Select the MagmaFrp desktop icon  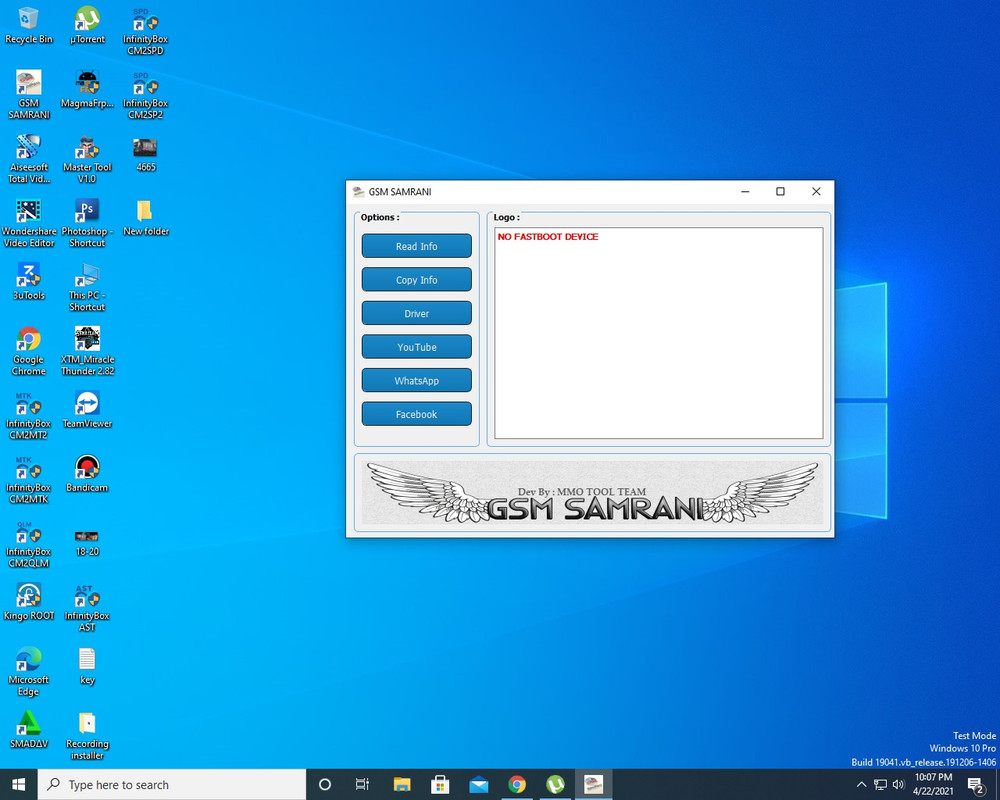87,90
